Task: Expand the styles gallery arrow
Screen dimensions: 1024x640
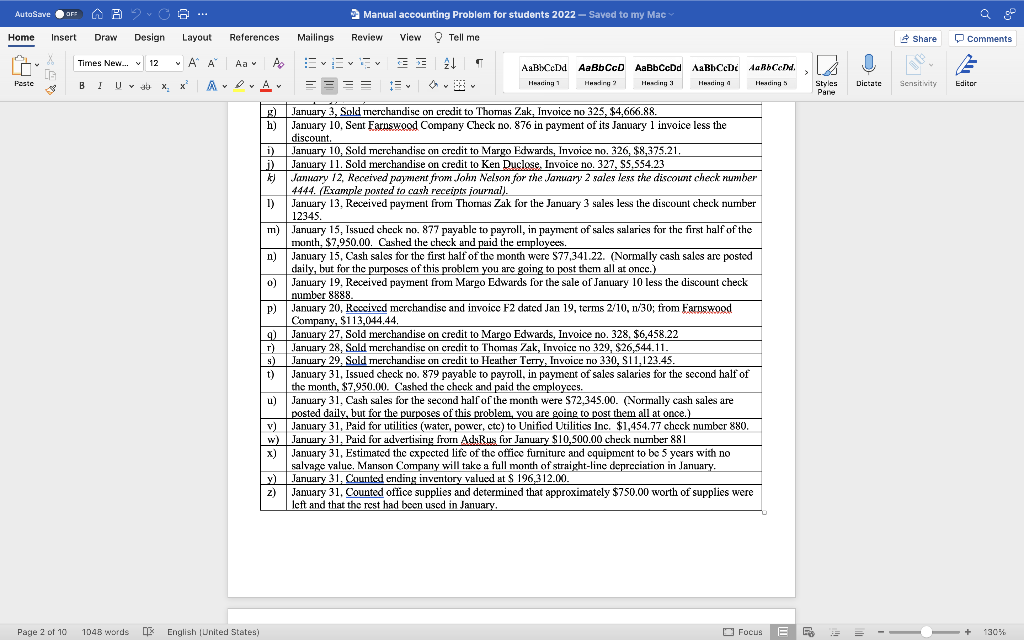Action: pyautogui.click(x=806, y=72)
